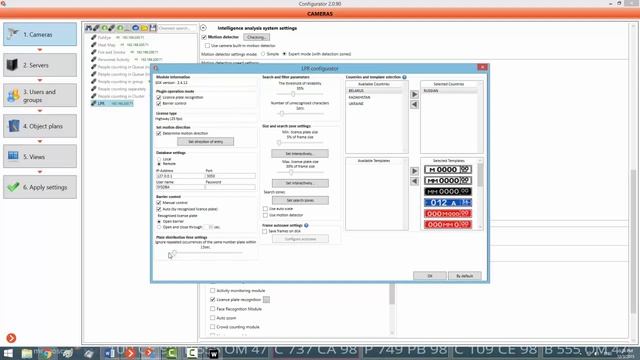Click the plate distribution time slider handle

(x=174, y=253)
